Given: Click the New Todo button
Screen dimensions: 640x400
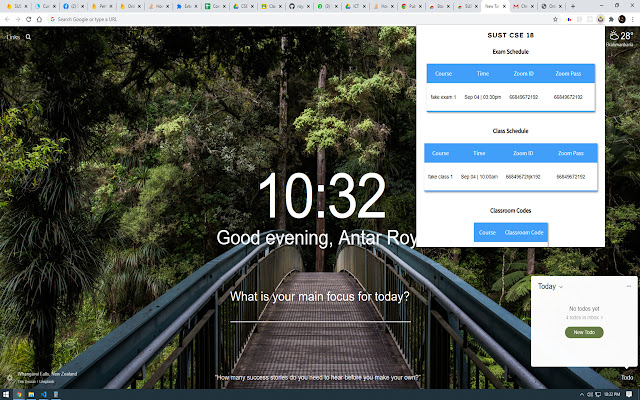Looking at the screenshot, I should coord(584,332).
